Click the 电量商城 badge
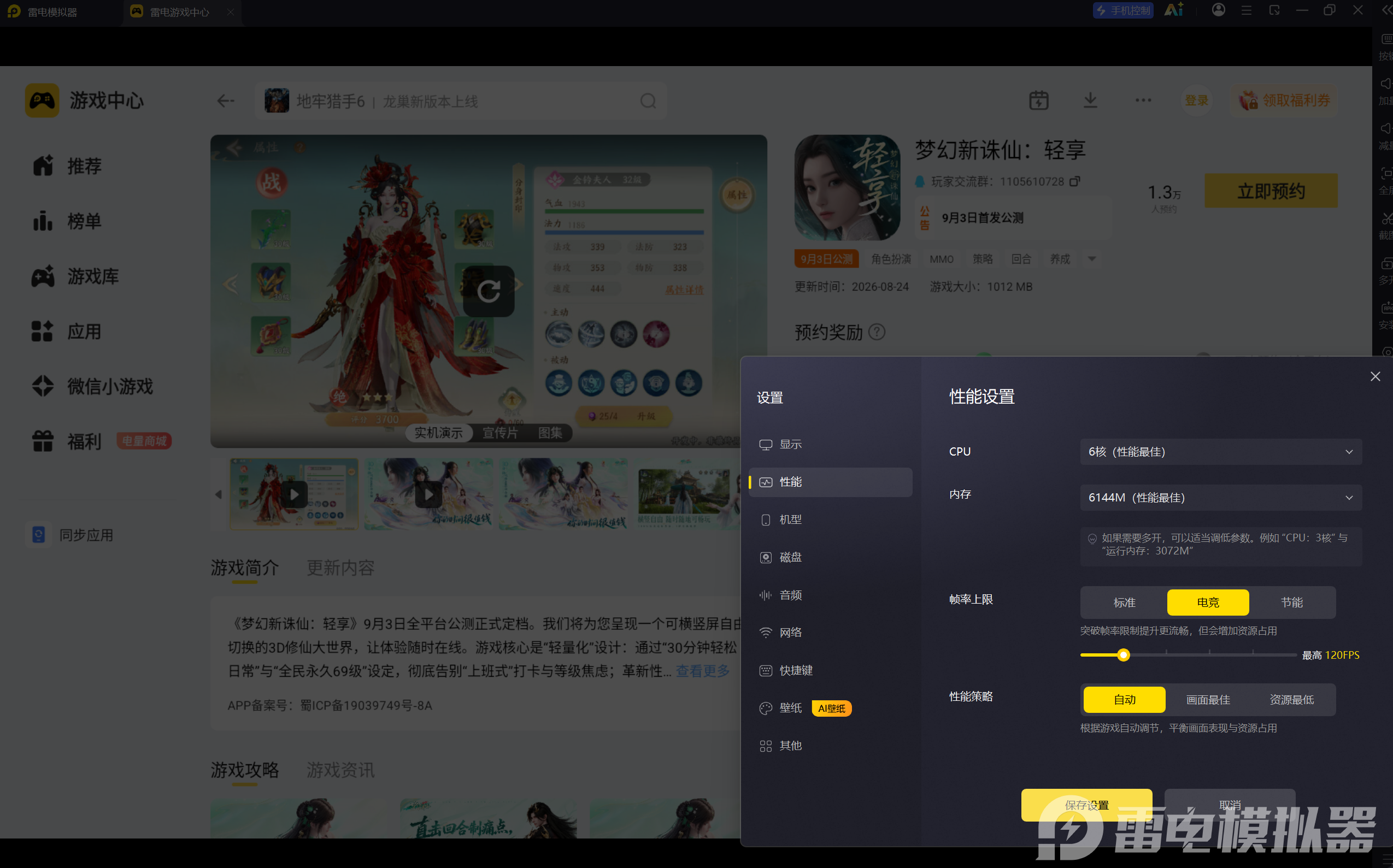This screenshot has height=868, width=1393. pyautogui.click(x=144, y=441)
